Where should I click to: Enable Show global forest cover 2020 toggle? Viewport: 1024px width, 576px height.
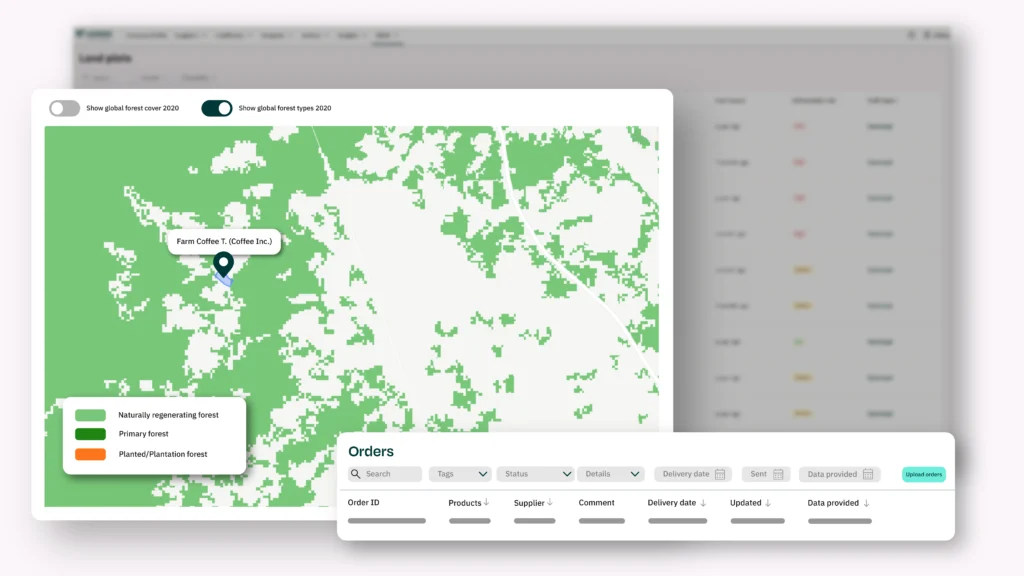coord(65,108)
